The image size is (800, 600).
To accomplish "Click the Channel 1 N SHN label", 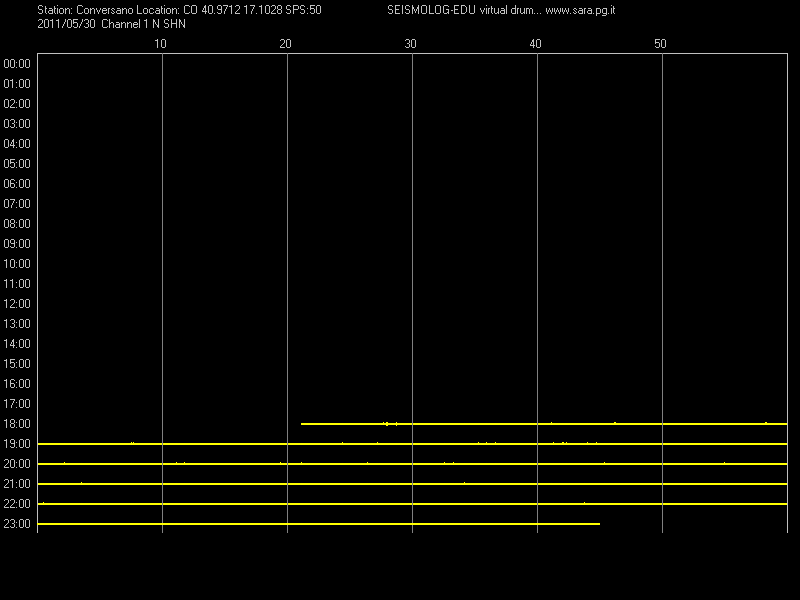I will [x=144, y=24].
